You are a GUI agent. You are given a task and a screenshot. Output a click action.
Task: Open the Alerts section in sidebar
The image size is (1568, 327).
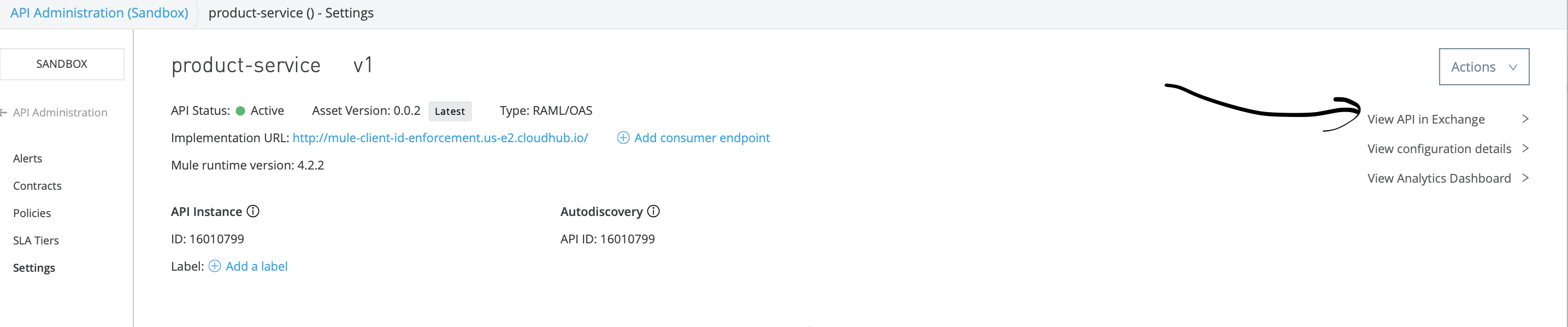coord(28,159)
